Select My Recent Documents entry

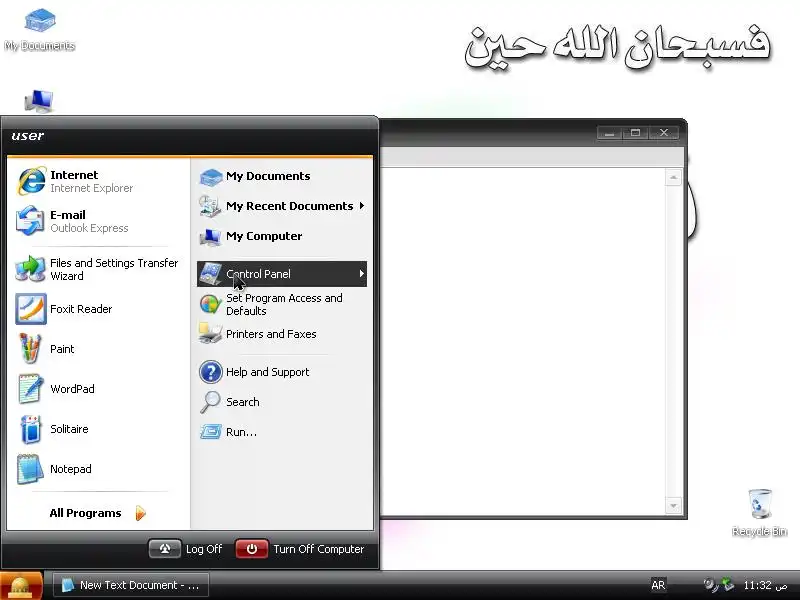pyautogui.click(x=282, y=206)
